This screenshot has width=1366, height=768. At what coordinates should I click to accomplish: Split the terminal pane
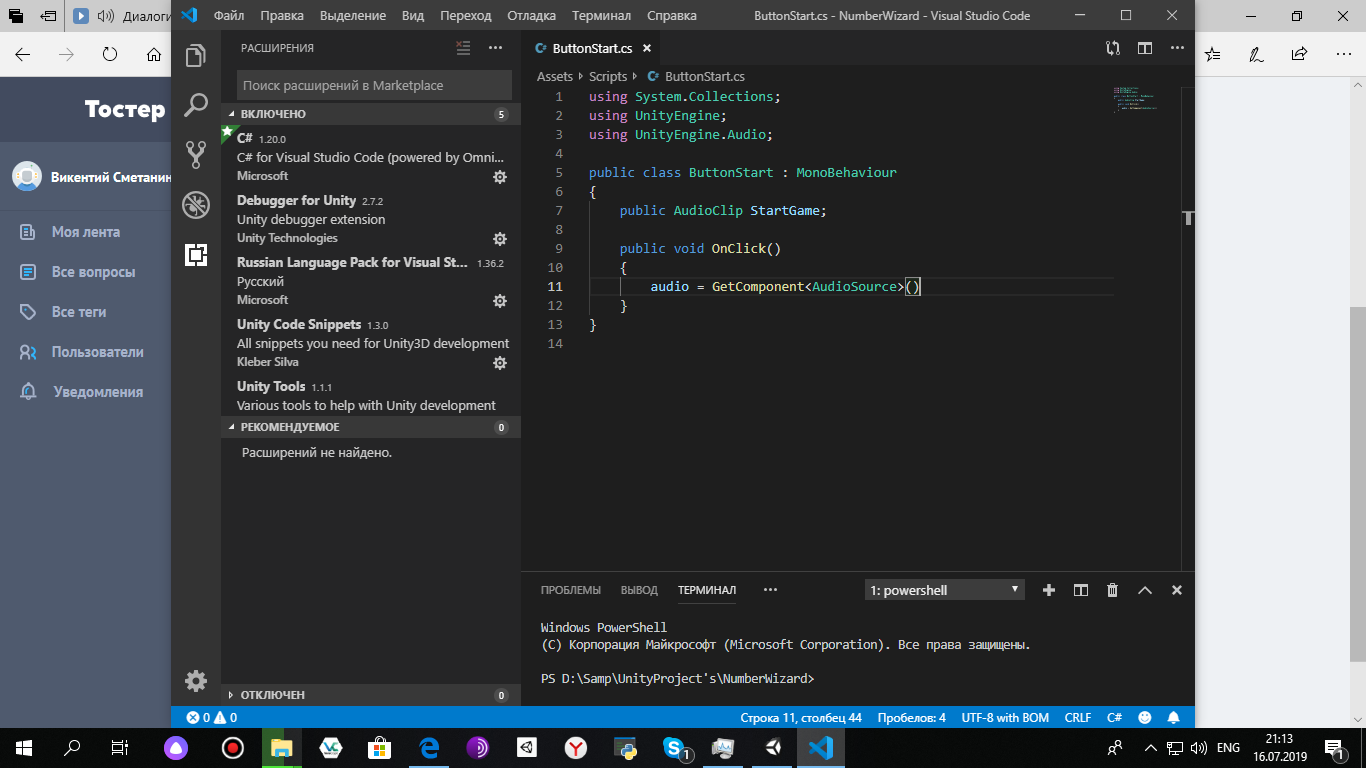[1081, 590]
